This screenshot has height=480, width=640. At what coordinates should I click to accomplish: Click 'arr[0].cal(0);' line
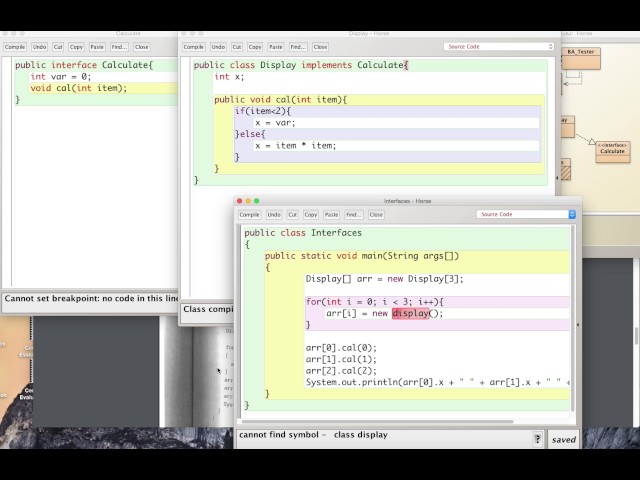(x=341, y=348)
